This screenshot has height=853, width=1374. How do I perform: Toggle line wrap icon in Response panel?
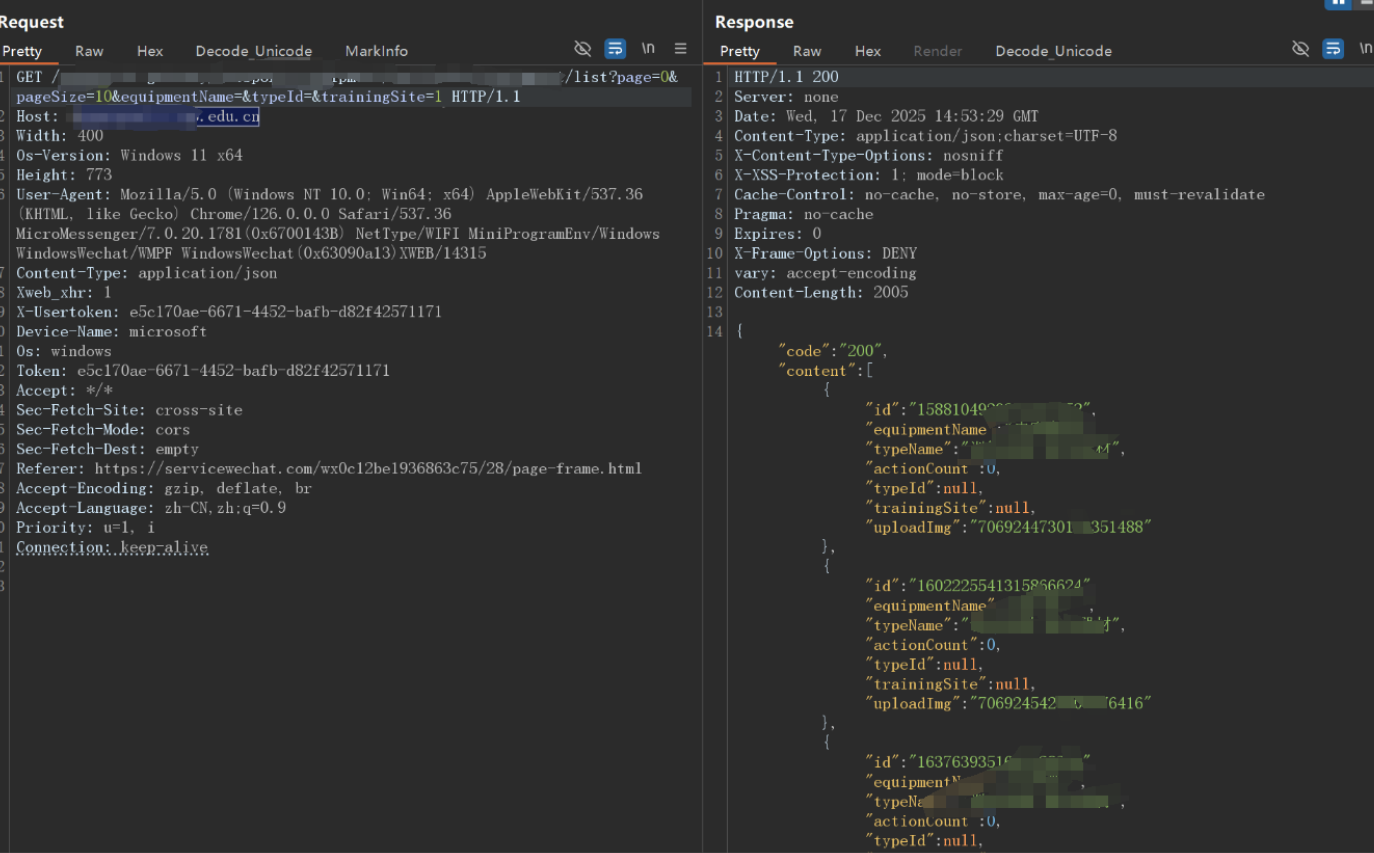click(1332, 49)
